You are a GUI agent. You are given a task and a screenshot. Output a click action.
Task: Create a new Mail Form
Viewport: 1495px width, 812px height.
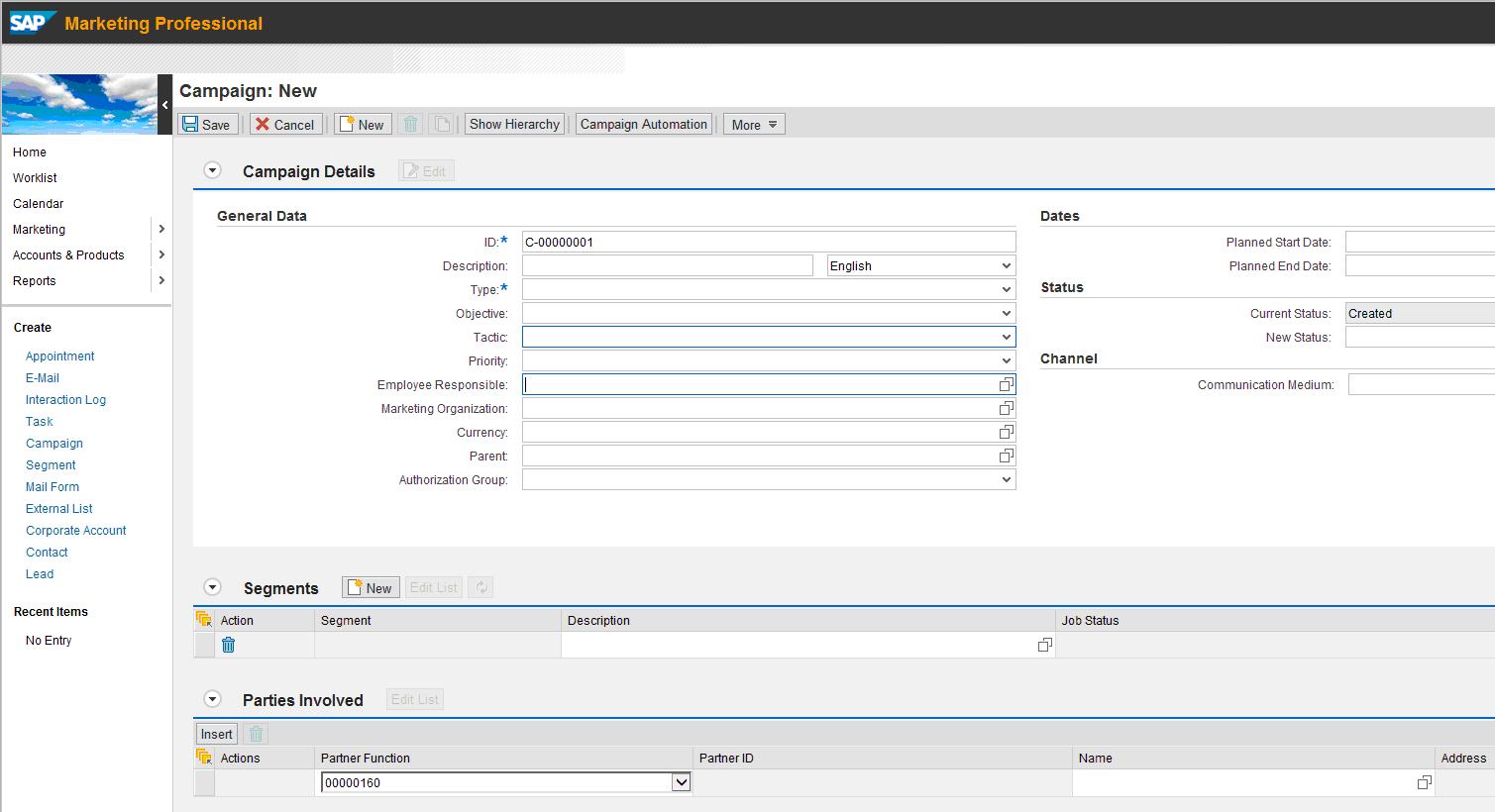pyautogui.click(x=53, y=486)
